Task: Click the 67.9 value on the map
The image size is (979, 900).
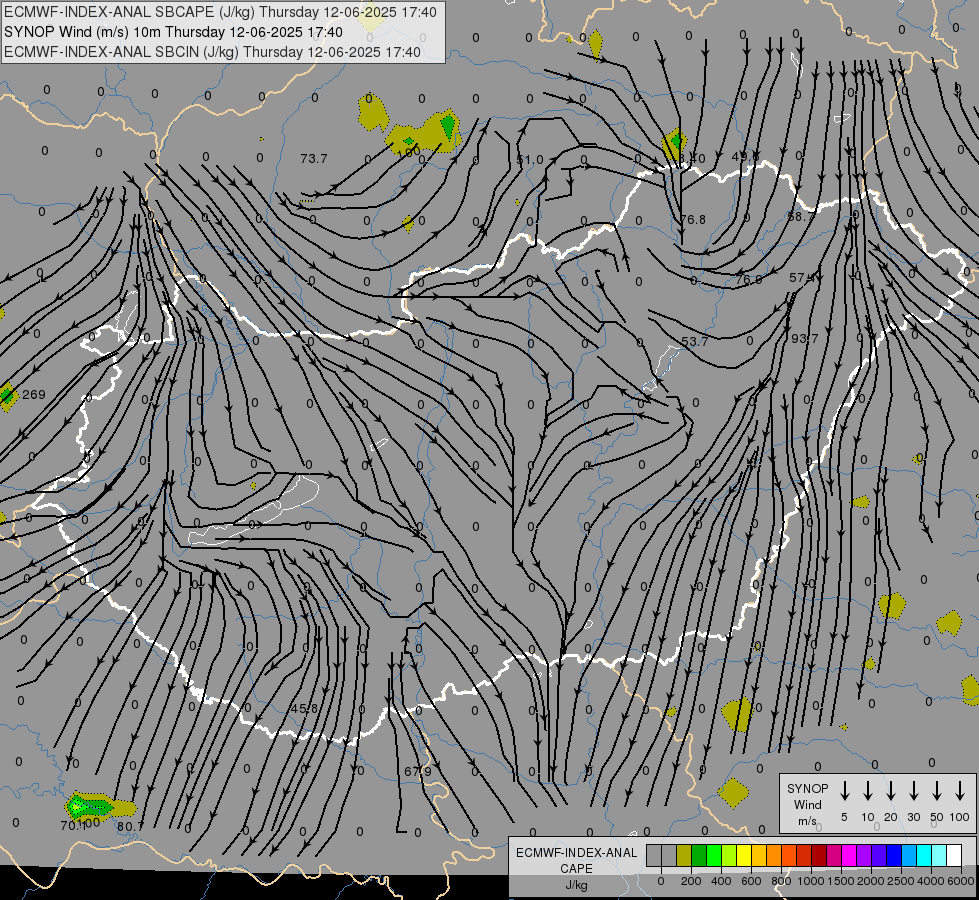Action: (x=418, y=771)
